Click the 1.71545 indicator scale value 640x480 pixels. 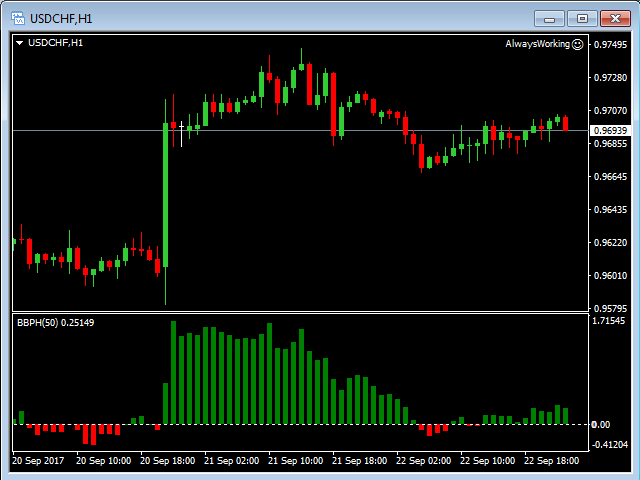609,321
